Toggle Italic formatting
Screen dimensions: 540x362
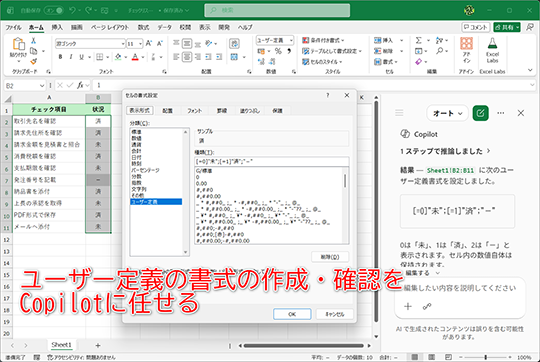tap(71, 57)
